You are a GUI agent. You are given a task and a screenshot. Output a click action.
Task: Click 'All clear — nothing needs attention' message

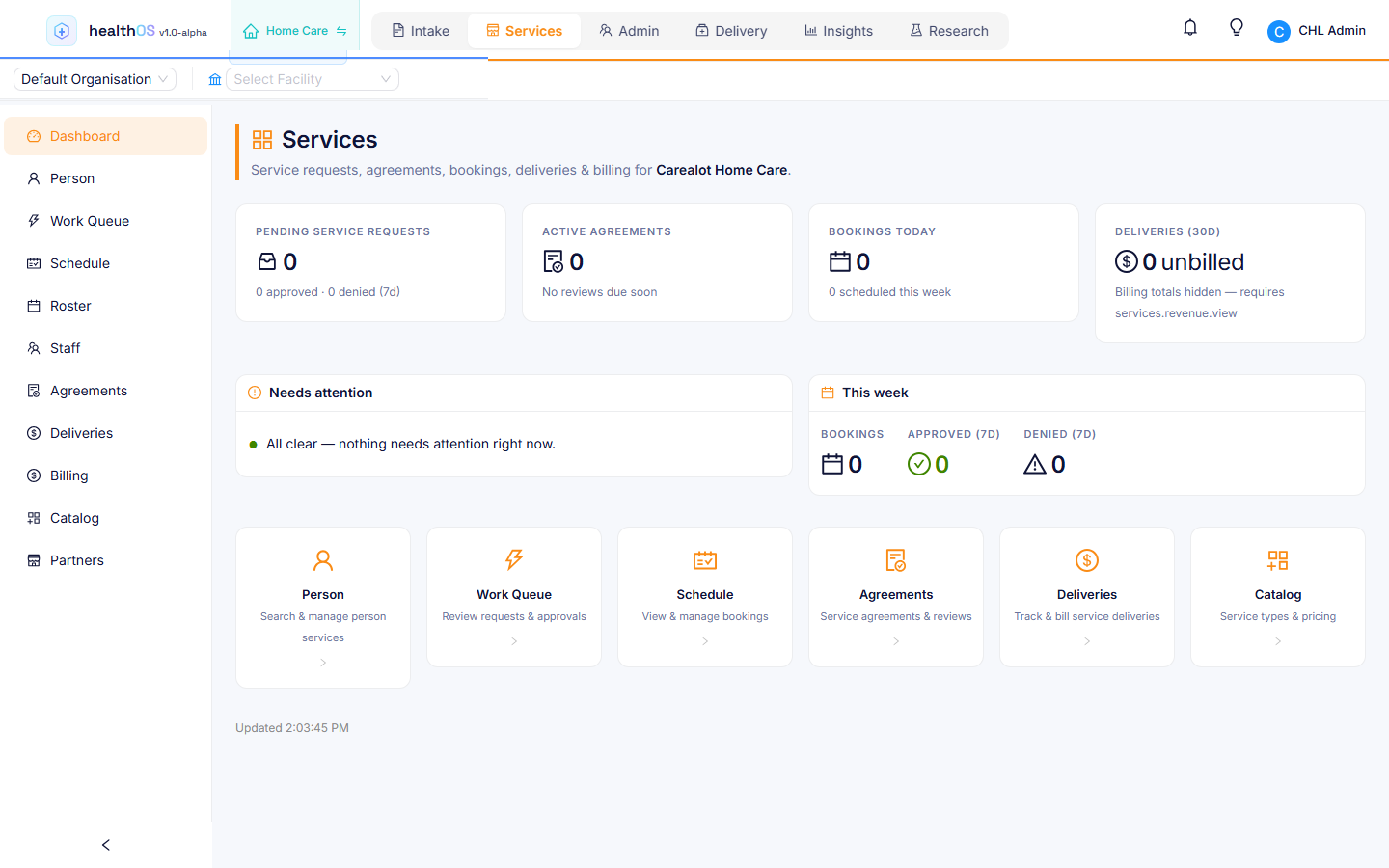[x=411, y=444]
